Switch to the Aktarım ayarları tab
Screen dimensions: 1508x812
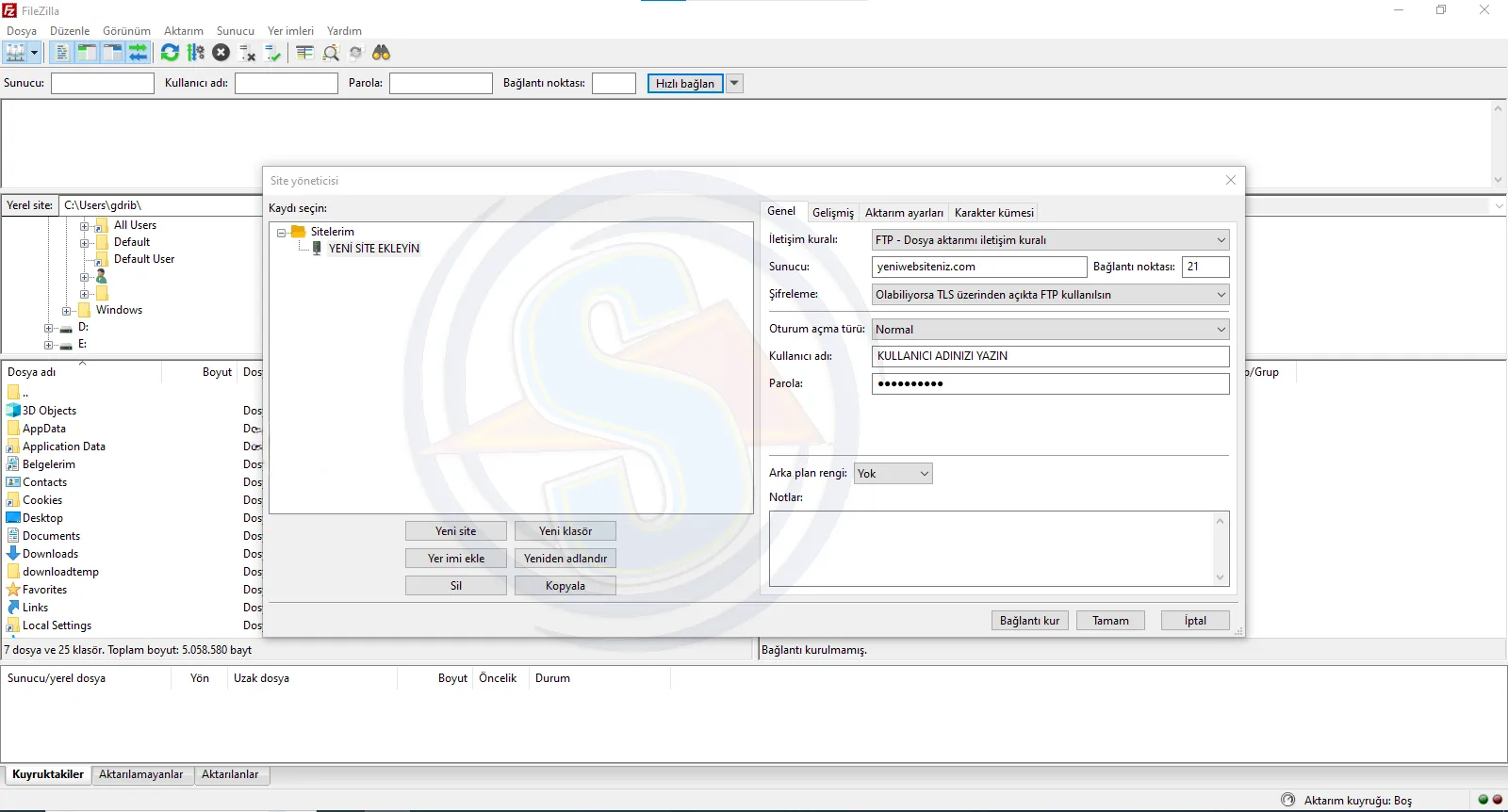pyautogui.click(x=904, y=213)
